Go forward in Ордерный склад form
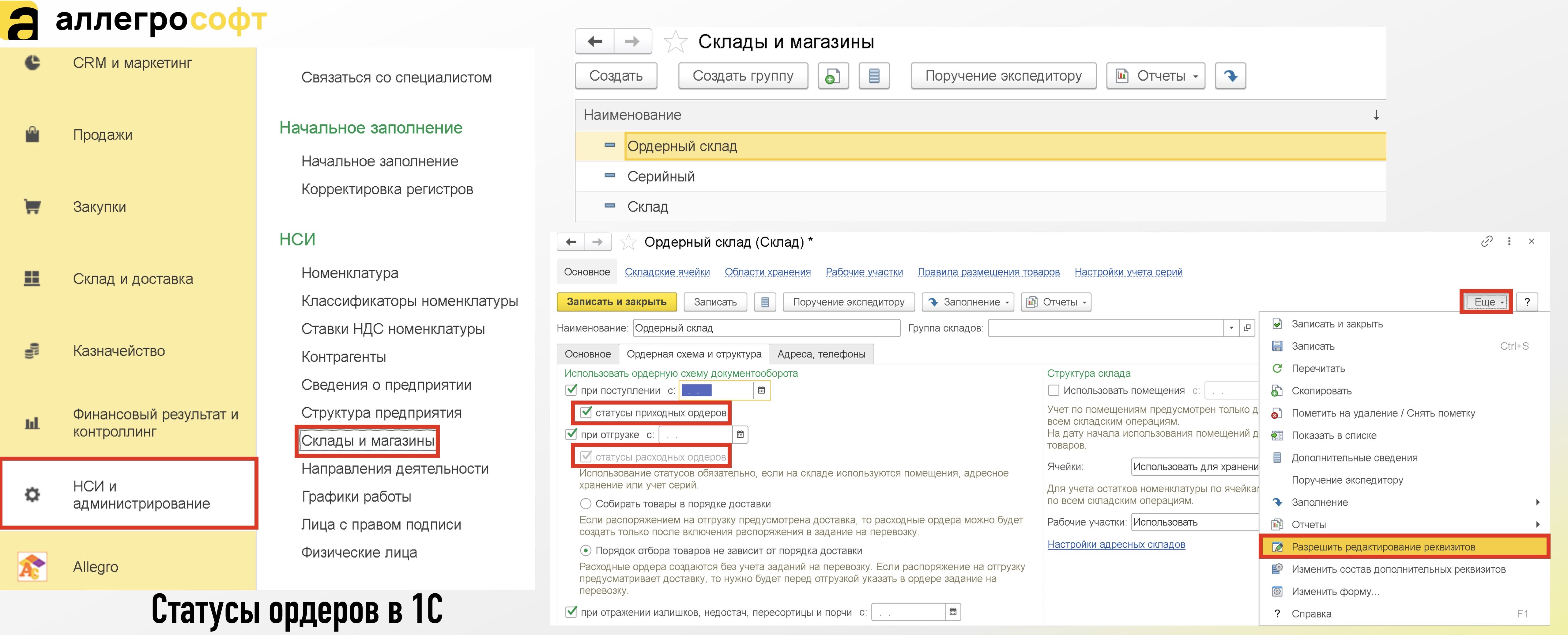The width and height of the screenshot is (1568, 635). [x=598, y=242]
